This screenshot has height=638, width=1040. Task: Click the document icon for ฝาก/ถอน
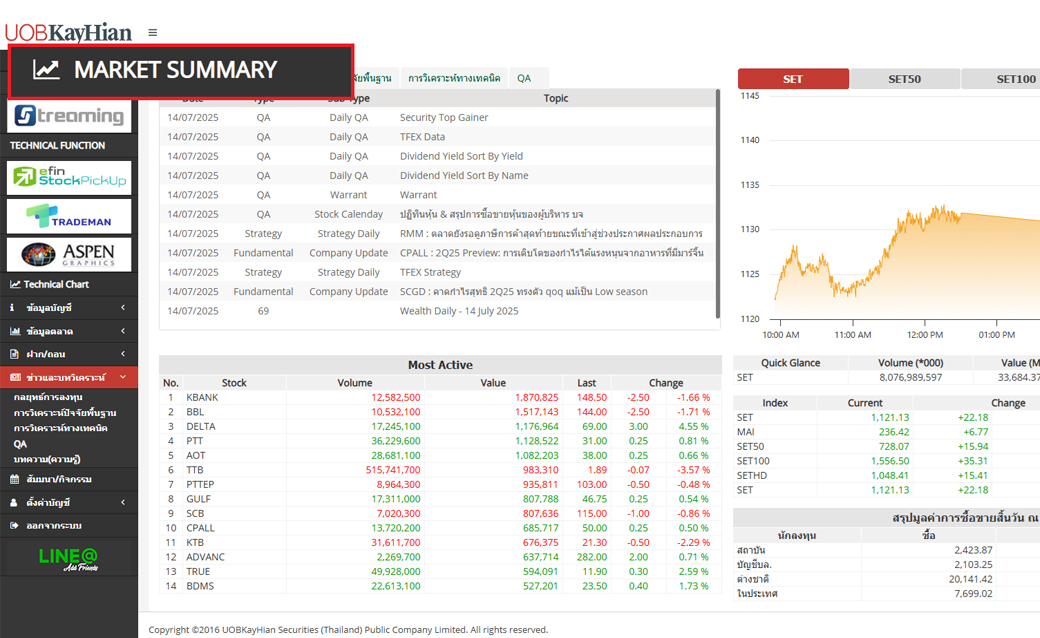click(x=14, y=354)
